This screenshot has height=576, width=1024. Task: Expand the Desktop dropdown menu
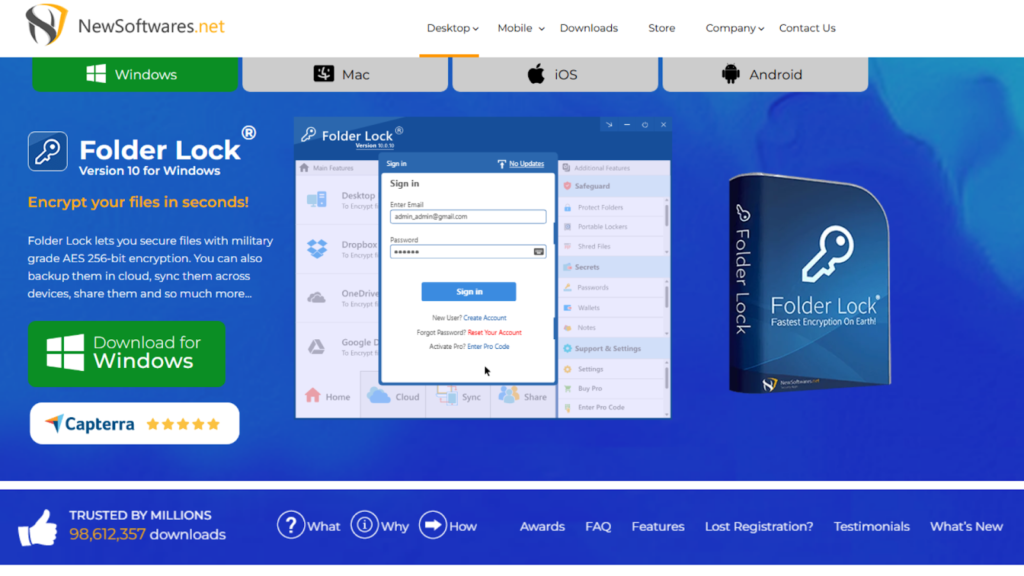(x=452, y=28)
